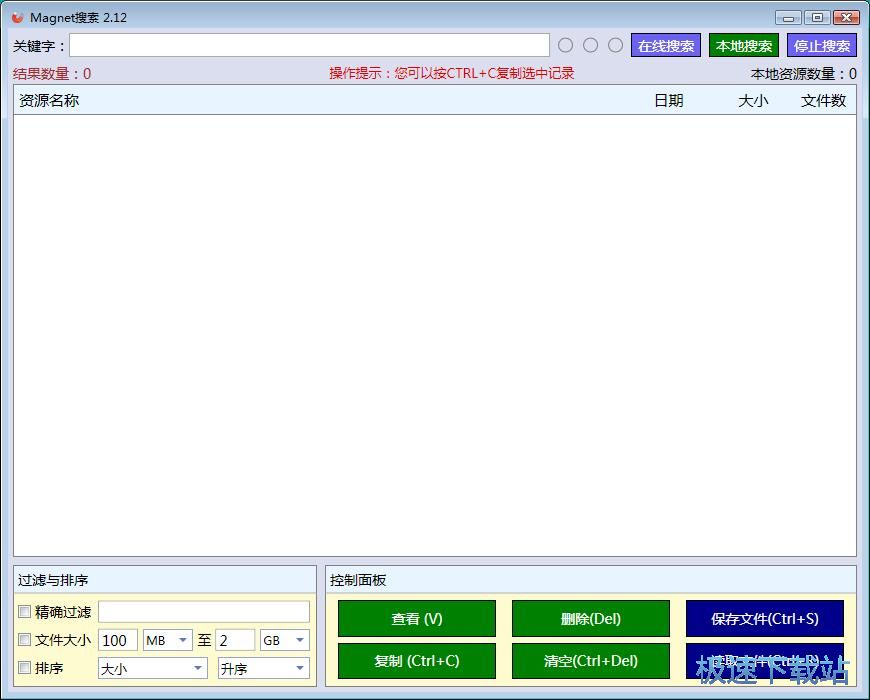
Task: Toggle the 文件大小 filter checkbox
Action: click(x=25, y=640)
